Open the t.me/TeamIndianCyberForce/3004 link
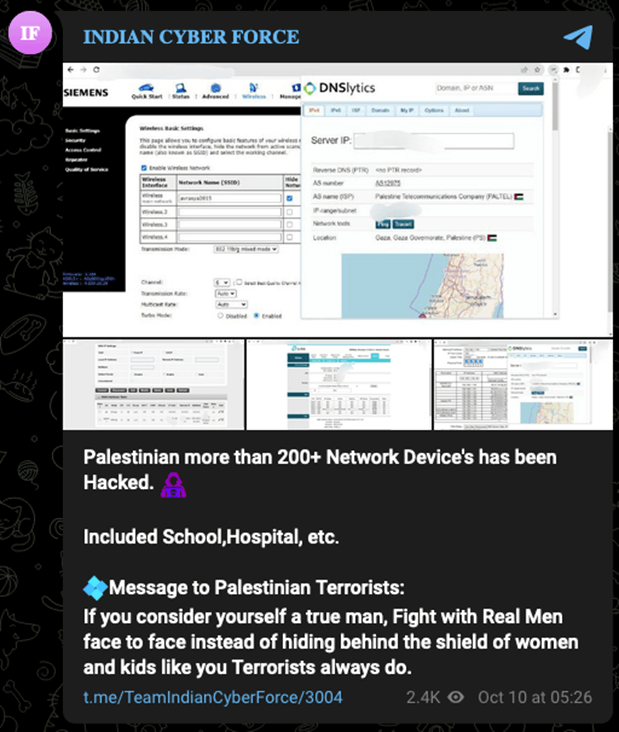Image resolution: width=619 pixels, height=732 pixels. click(213, 697)
